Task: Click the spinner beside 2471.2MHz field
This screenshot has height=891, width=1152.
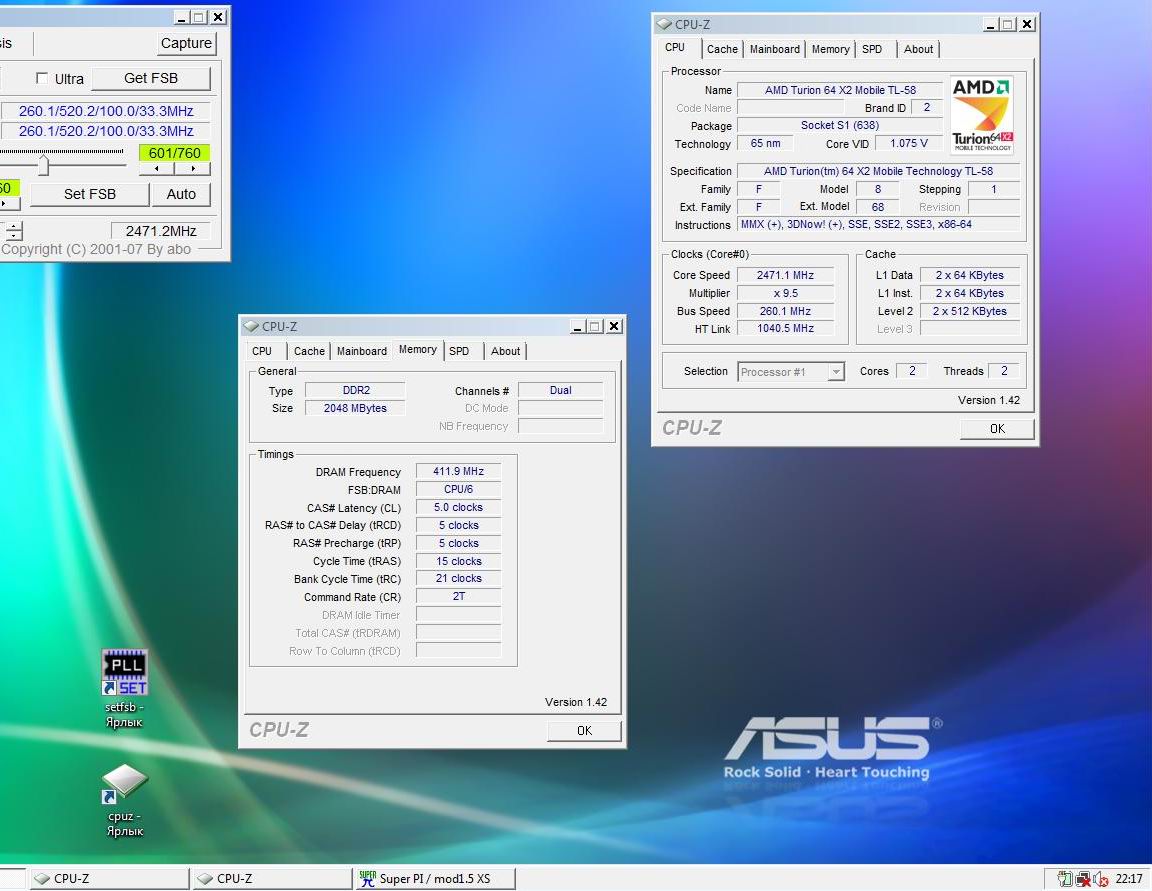Action: [14, 231]
